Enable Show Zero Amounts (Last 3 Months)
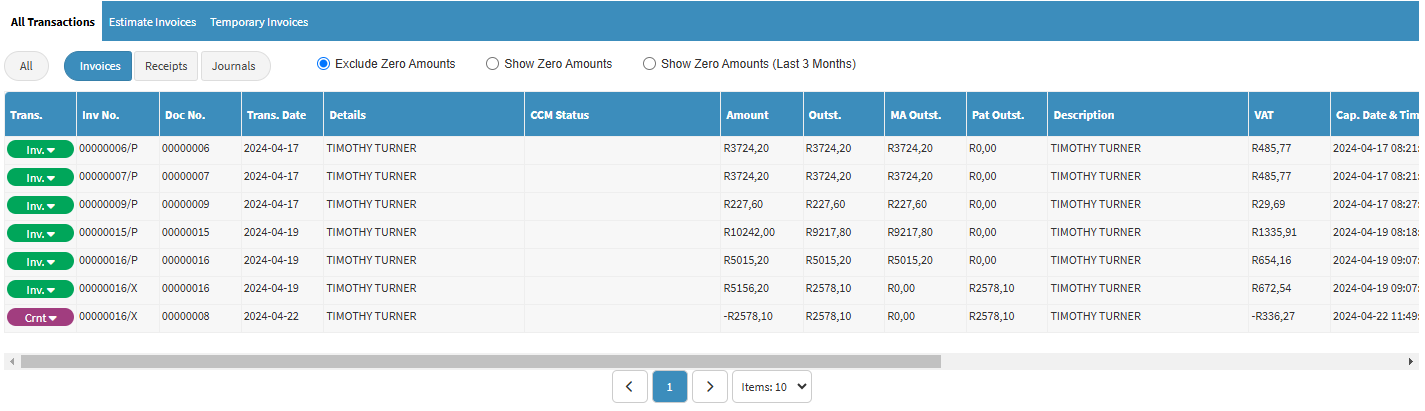Viewport: 1425px width, 411px height. pyautogui.click(x=649, y=64)
